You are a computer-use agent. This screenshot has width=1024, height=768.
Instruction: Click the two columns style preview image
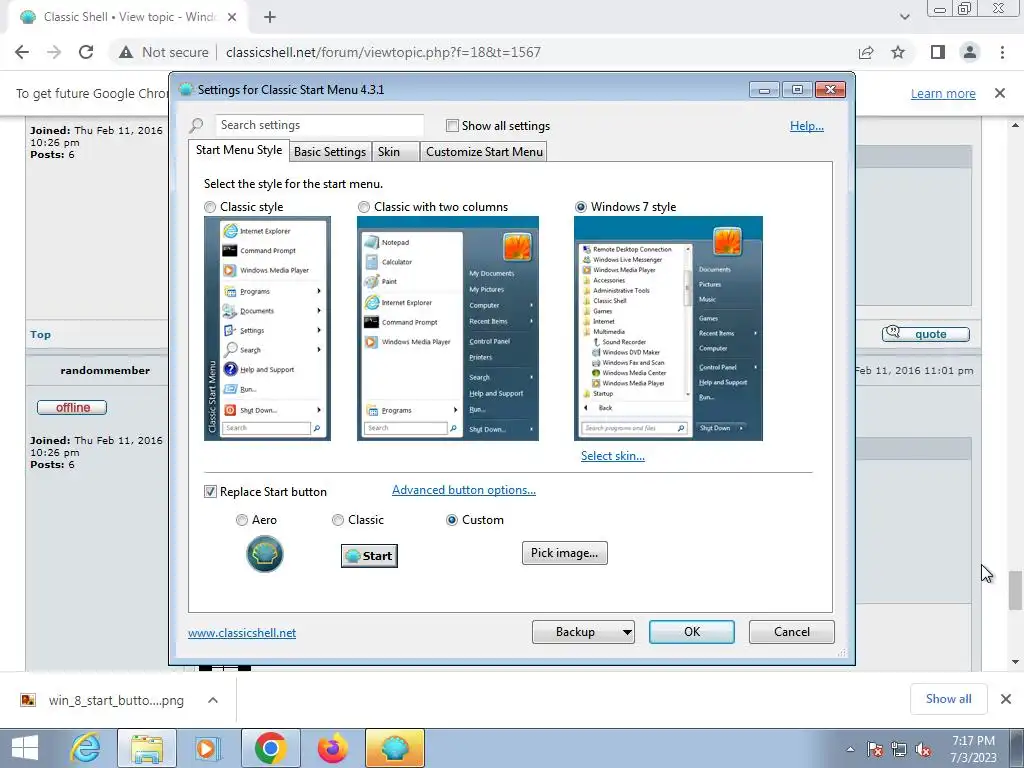tap(448, 328)
